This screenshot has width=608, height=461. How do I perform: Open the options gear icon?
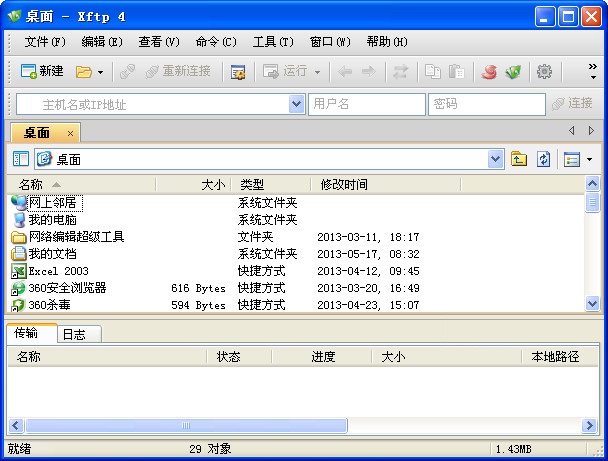544,72
